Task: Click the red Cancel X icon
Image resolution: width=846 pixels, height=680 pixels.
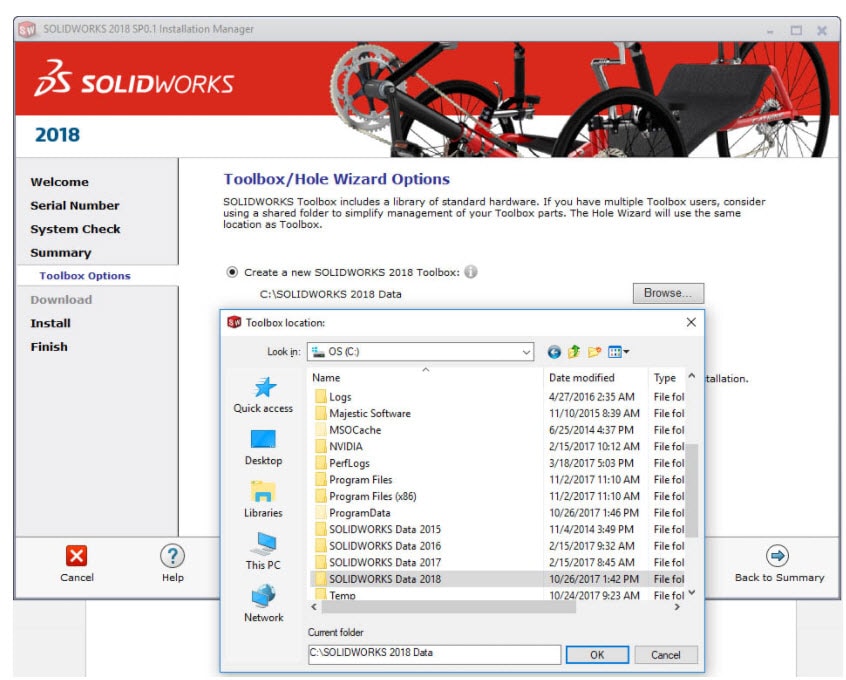Action: pos(76,556)
